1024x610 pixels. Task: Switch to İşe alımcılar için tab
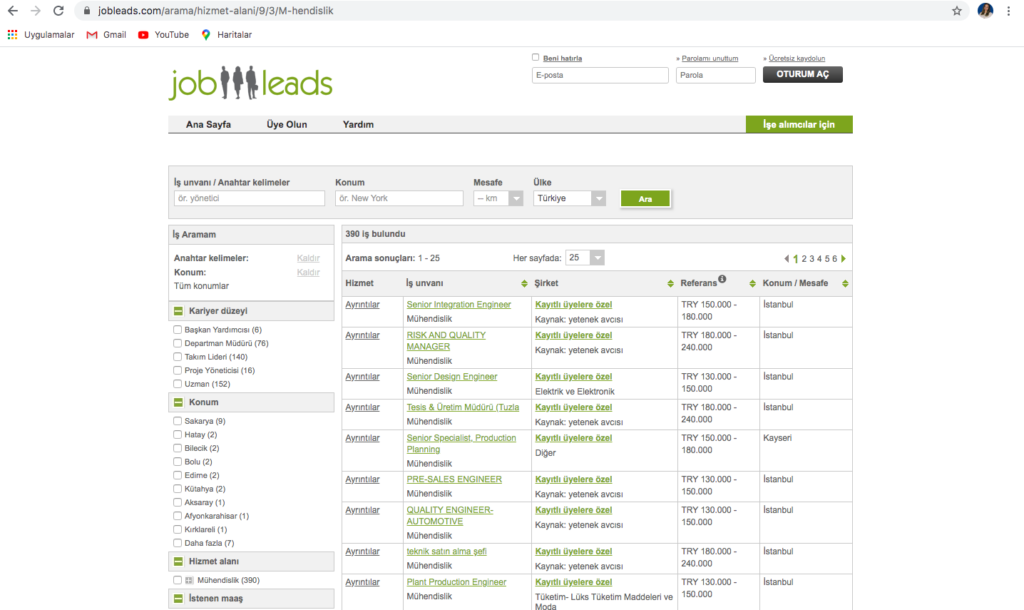point(799,125)
